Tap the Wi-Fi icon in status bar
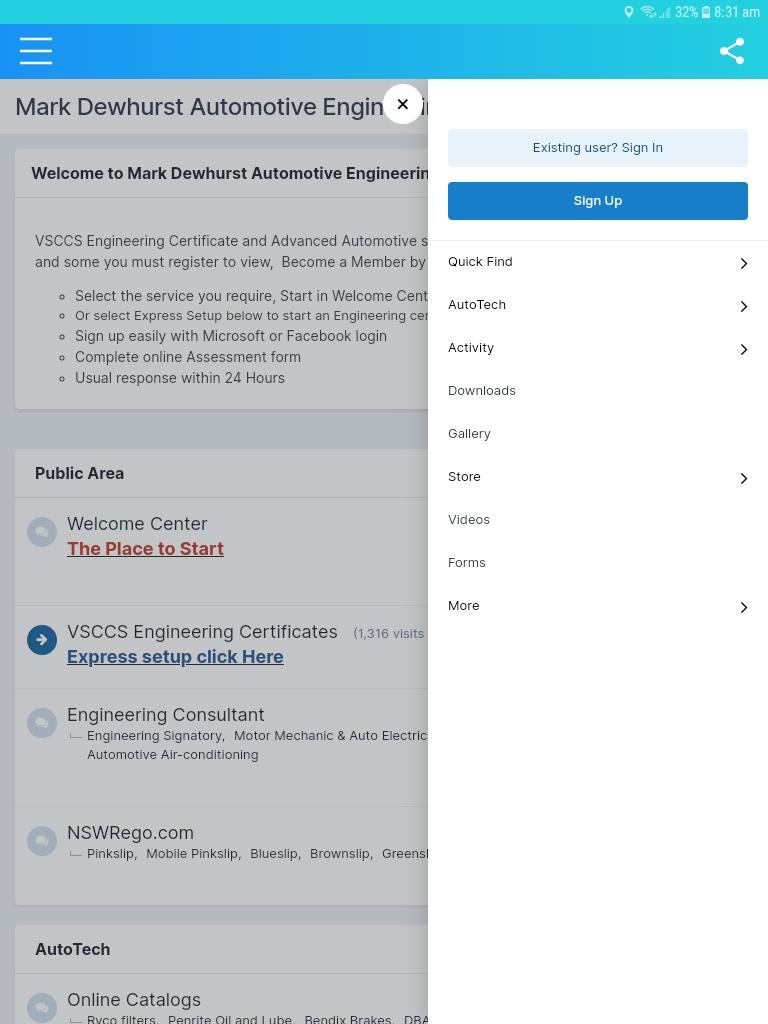Screen dimensions: 768x1024 (x=648, y=12)
